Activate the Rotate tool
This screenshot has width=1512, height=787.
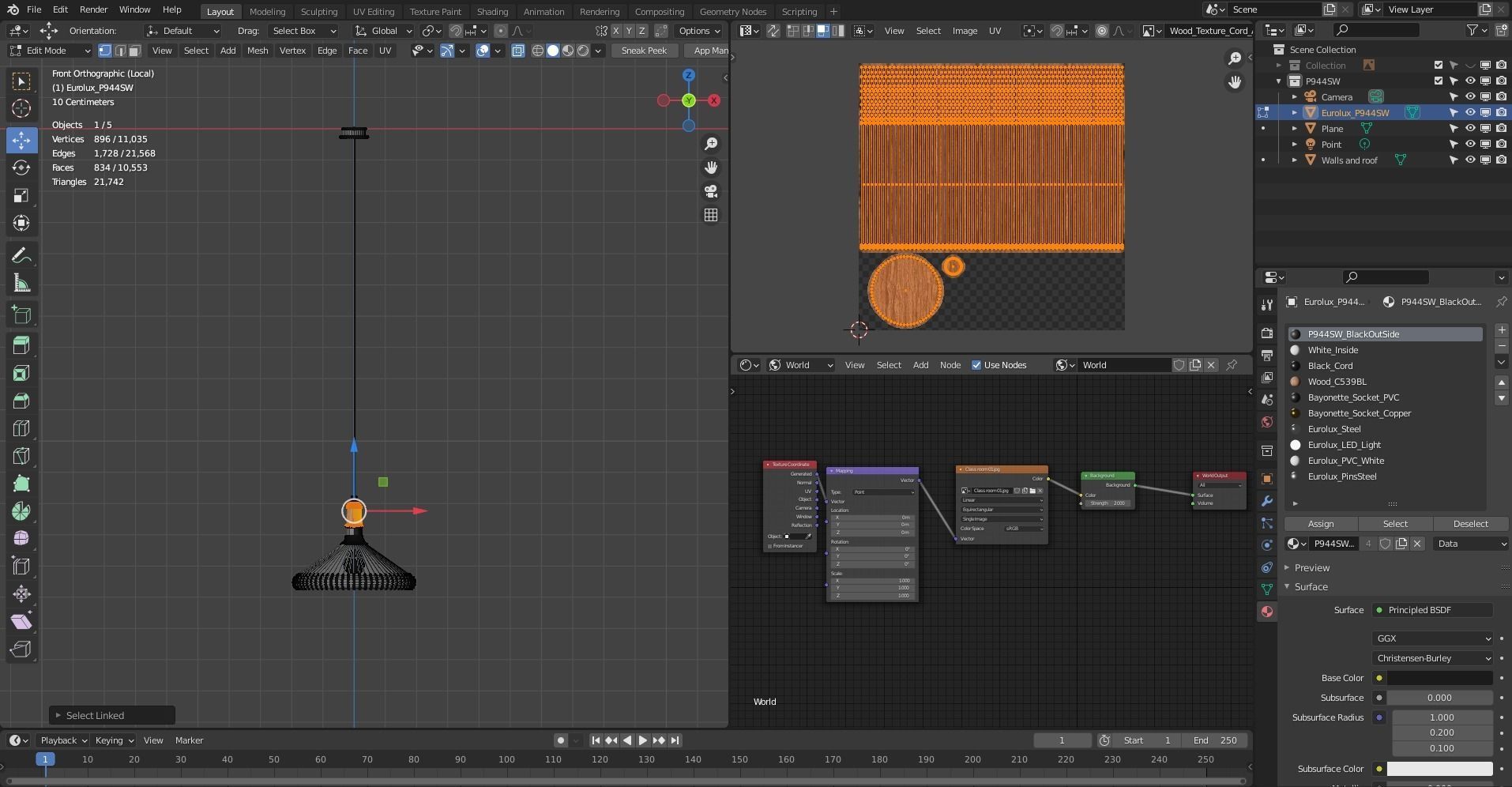21,168
